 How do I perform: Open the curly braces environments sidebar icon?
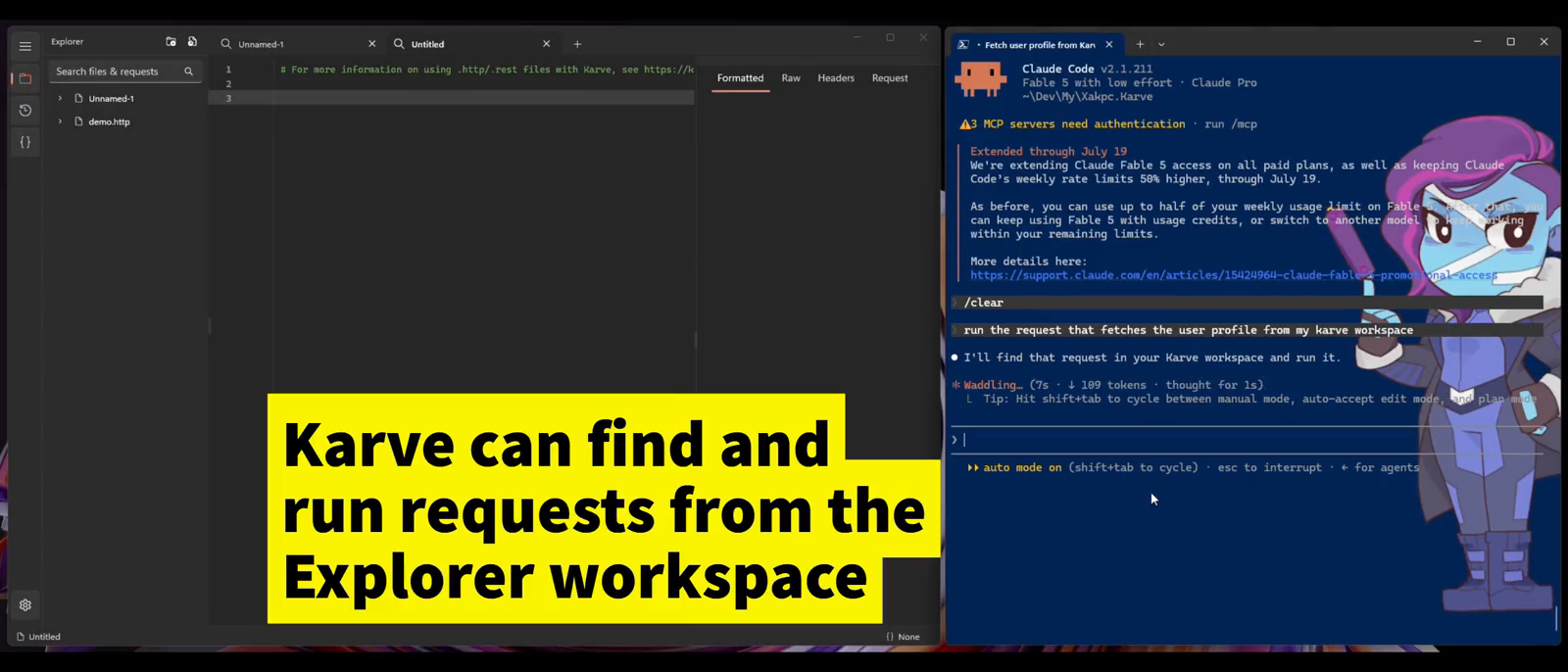(x=25, y=142)
